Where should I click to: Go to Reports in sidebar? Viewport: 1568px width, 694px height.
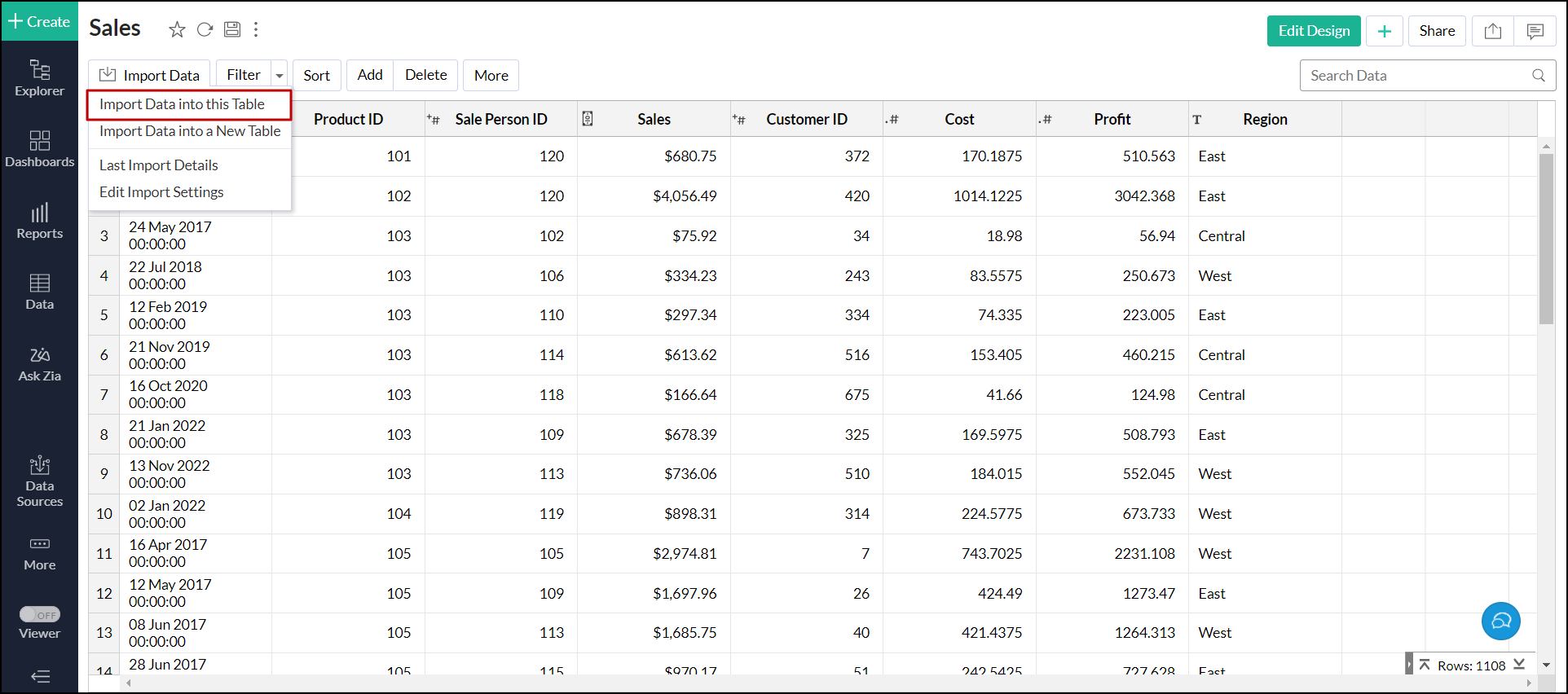[x=39, y=221]
